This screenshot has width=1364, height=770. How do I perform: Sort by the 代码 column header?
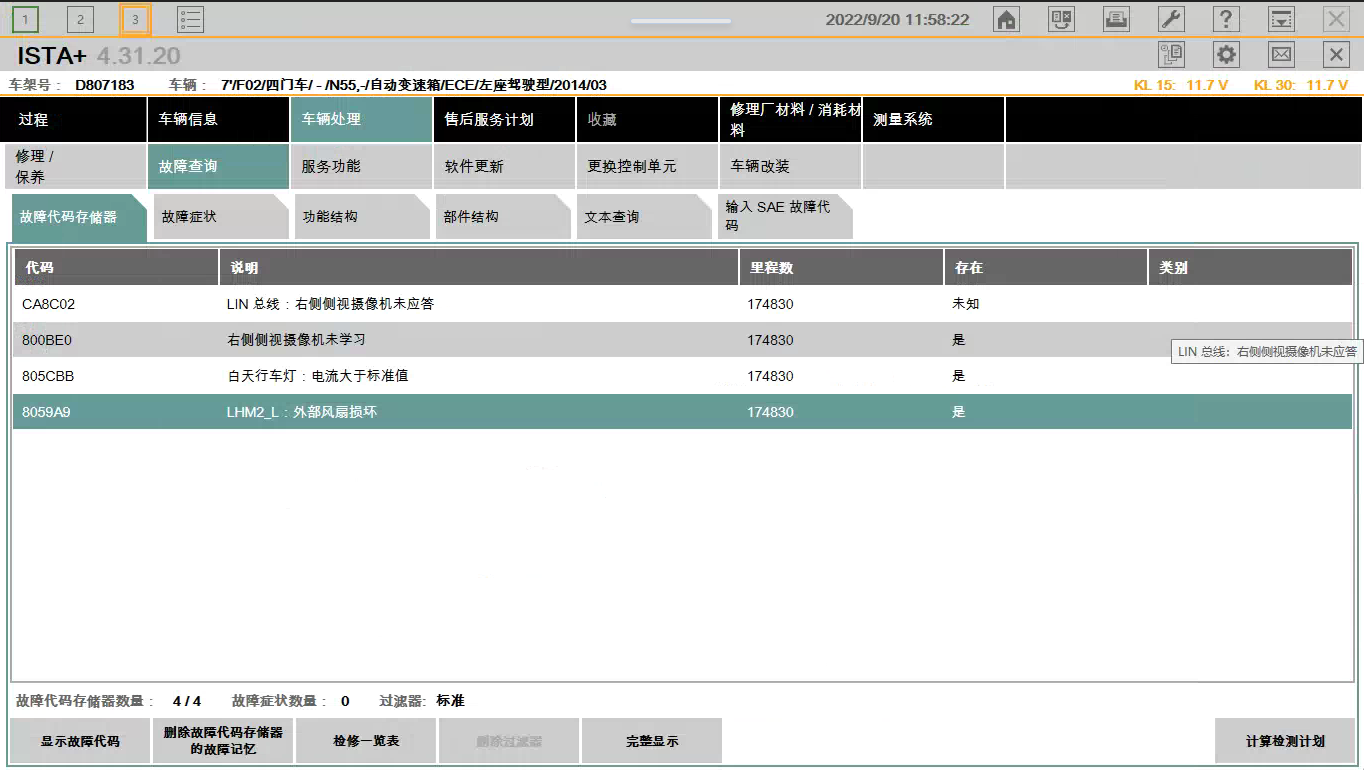point(116,267)
